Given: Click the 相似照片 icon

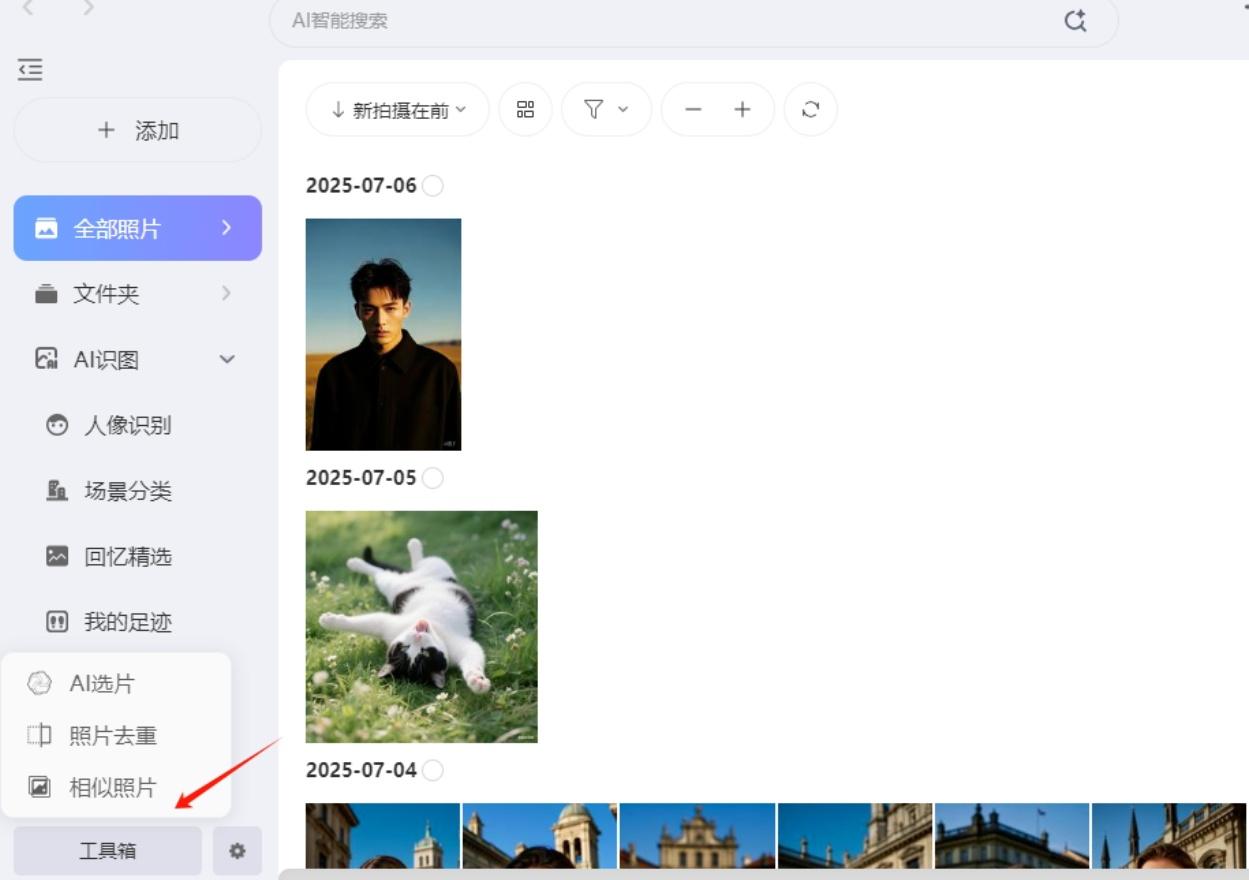Looking at the screenshot, I should (39, 787).
